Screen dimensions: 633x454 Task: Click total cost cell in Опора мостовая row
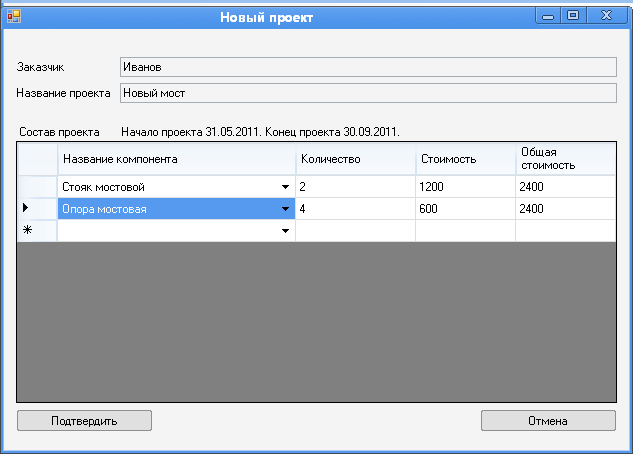coord(566,209)
